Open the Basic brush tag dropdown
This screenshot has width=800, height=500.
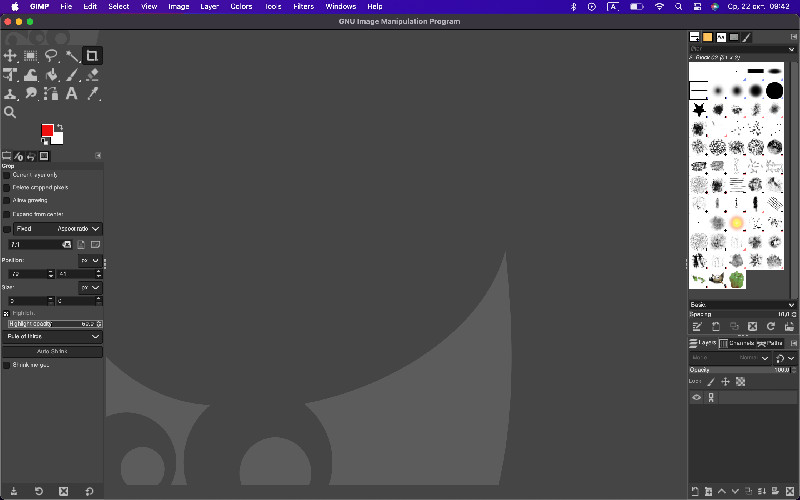792,305
